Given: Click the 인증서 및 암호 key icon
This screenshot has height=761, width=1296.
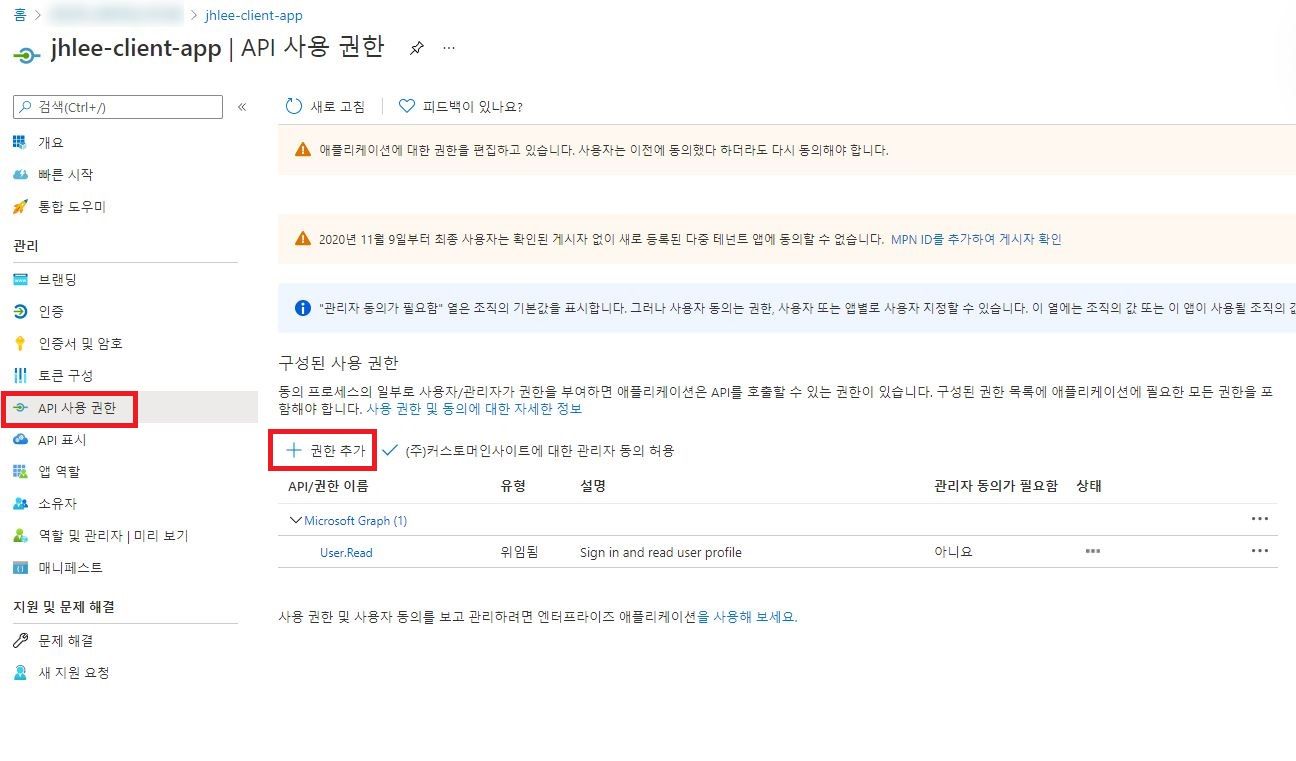Looking at the screenshot, I should pyautogui.click(x=20, y=343).
